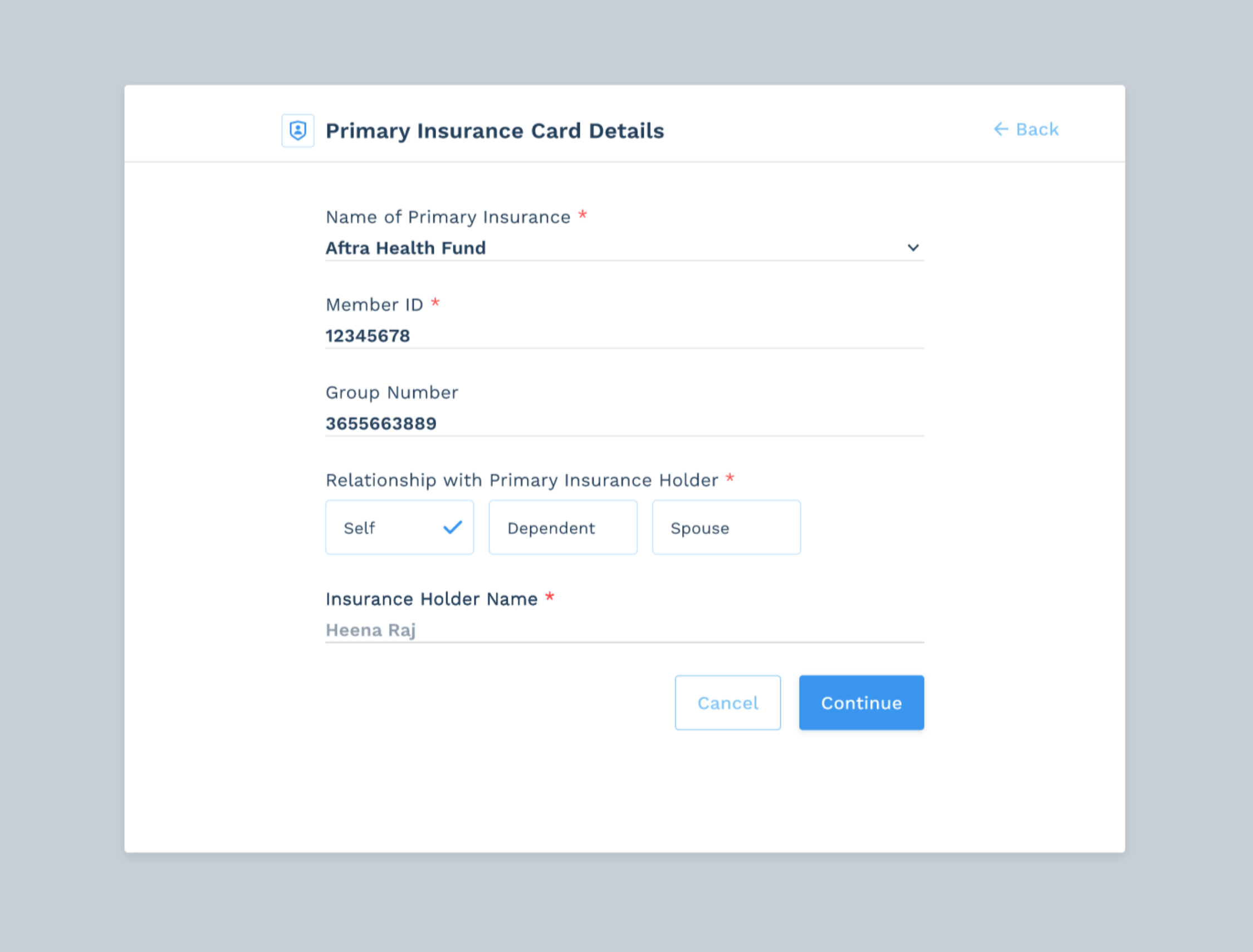
Task: Click the blue checkmark in Self option
Action: pos(452,528)
